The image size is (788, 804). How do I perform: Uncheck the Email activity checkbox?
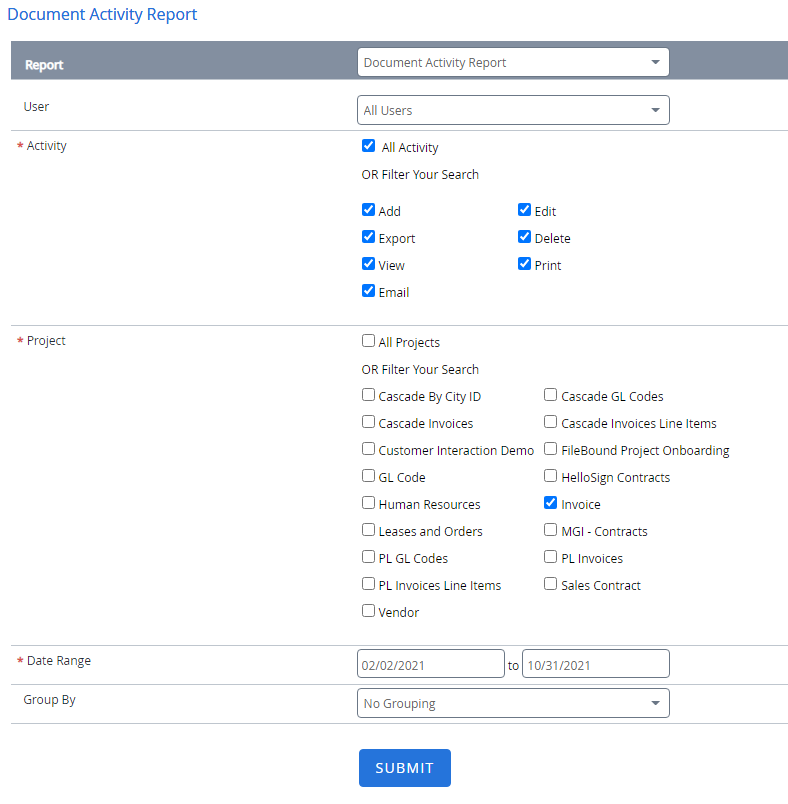369,292
